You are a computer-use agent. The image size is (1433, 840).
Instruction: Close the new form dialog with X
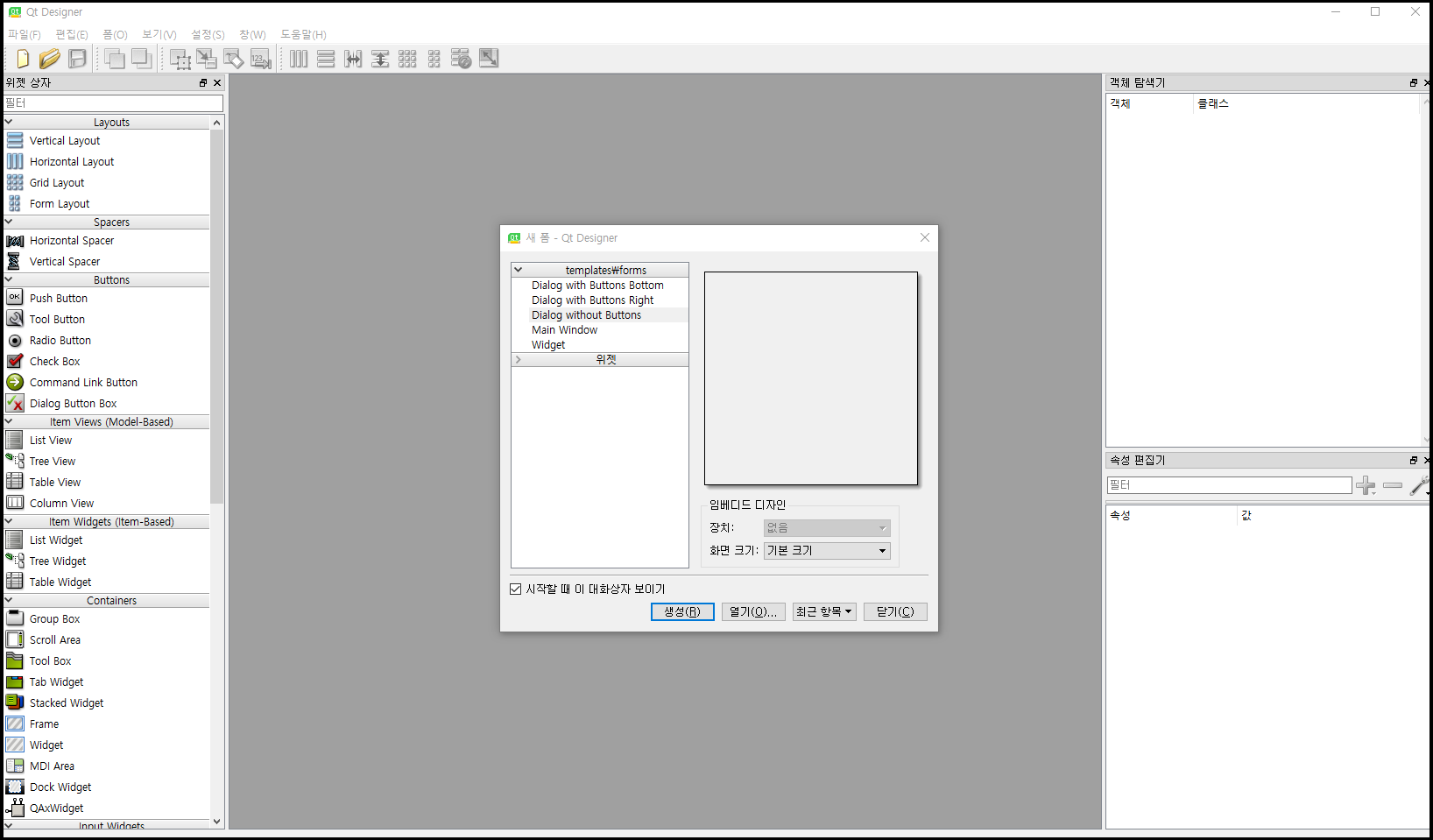point(925,237)
